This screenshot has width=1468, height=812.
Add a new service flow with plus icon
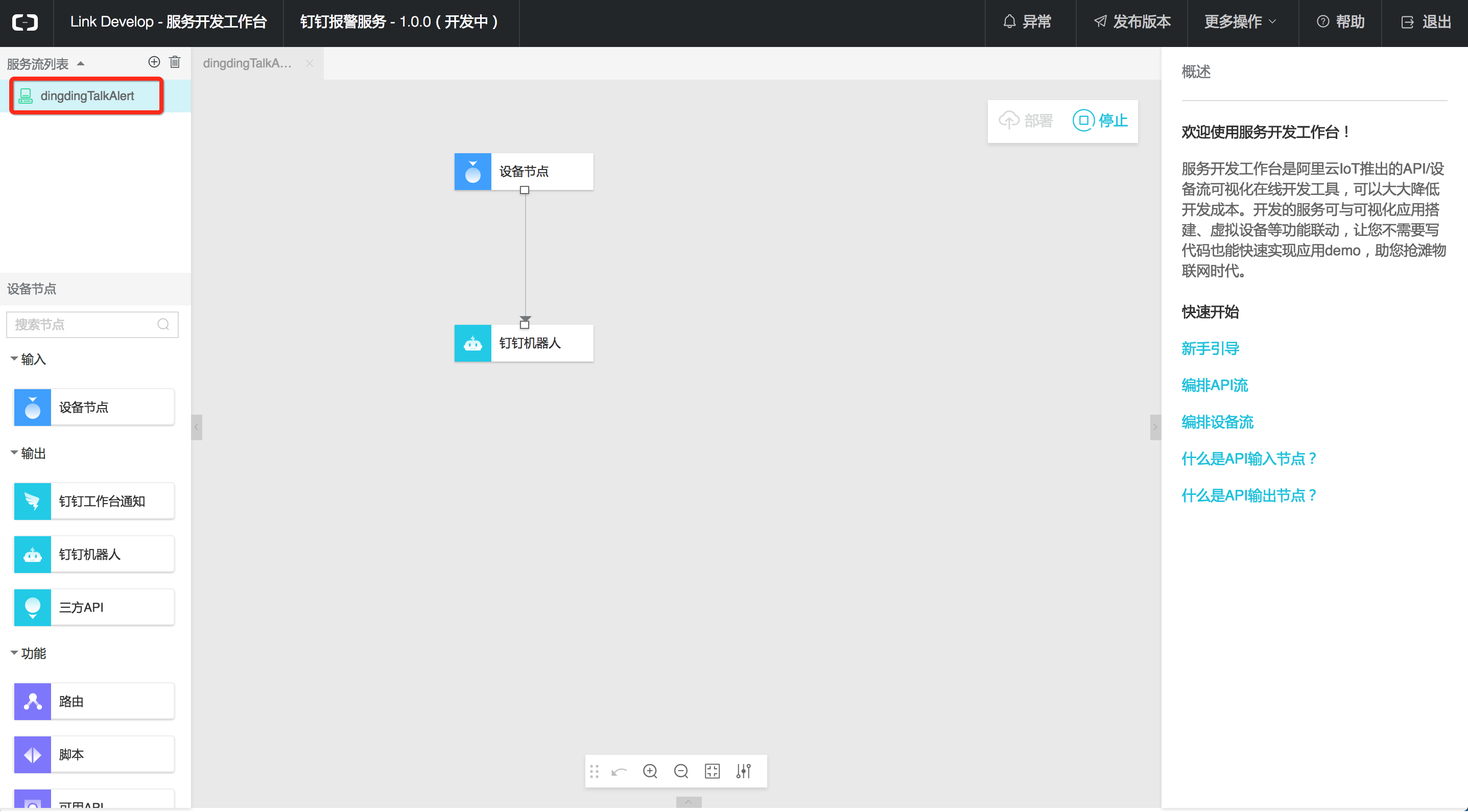[x=154, y=62]
